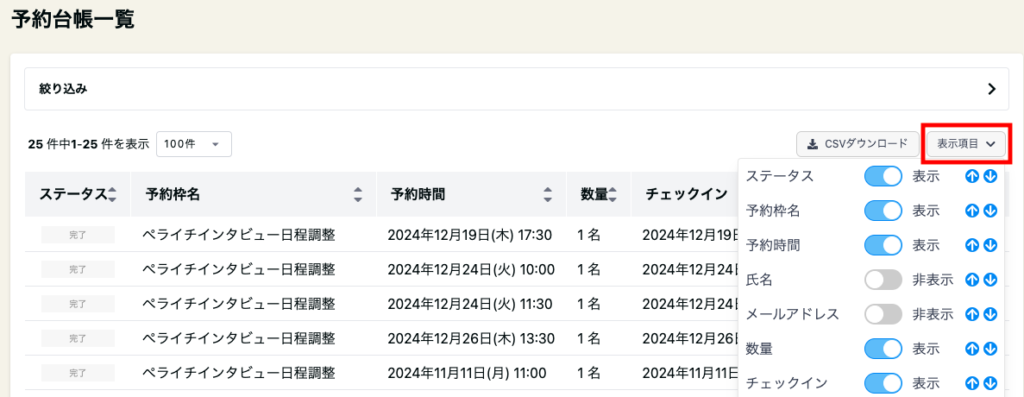Click CSVダウンロード button

click(x=857, y=144)
